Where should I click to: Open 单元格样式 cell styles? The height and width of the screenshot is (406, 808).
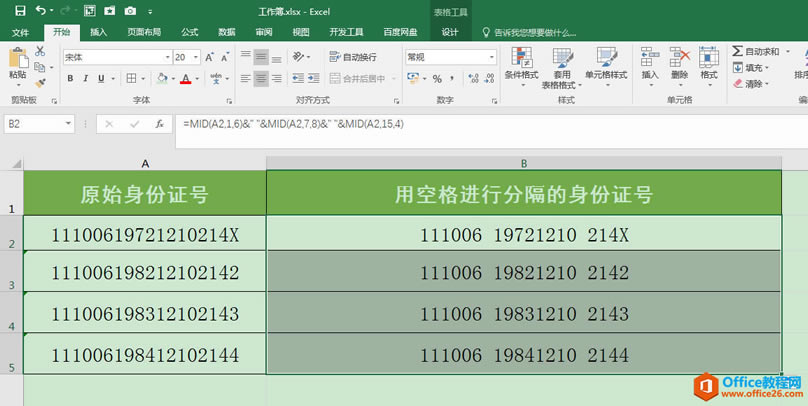[x=606, y=65]
